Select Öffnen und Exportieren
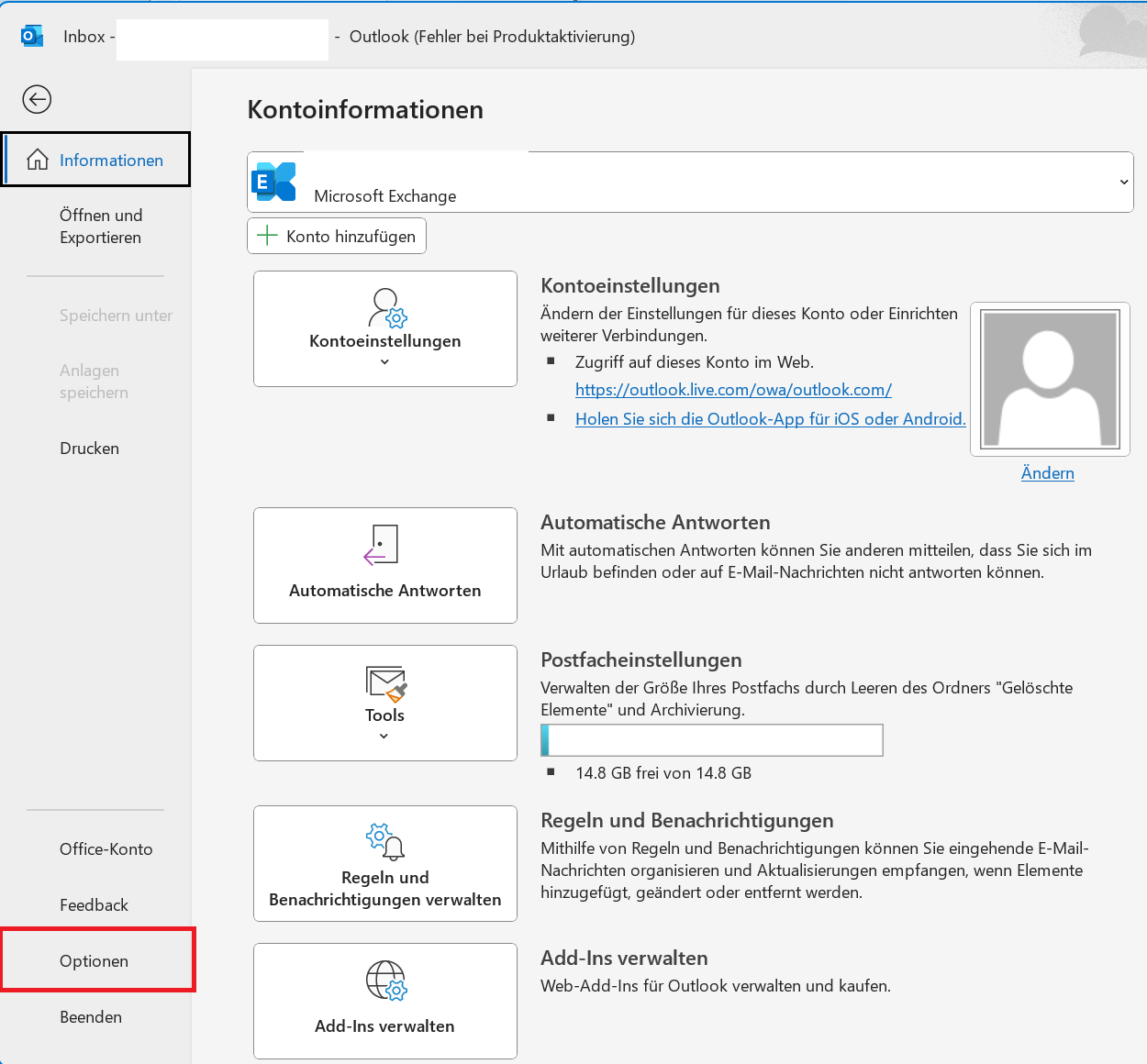This screenshot has height=1064, width=1147. (101, 227)
